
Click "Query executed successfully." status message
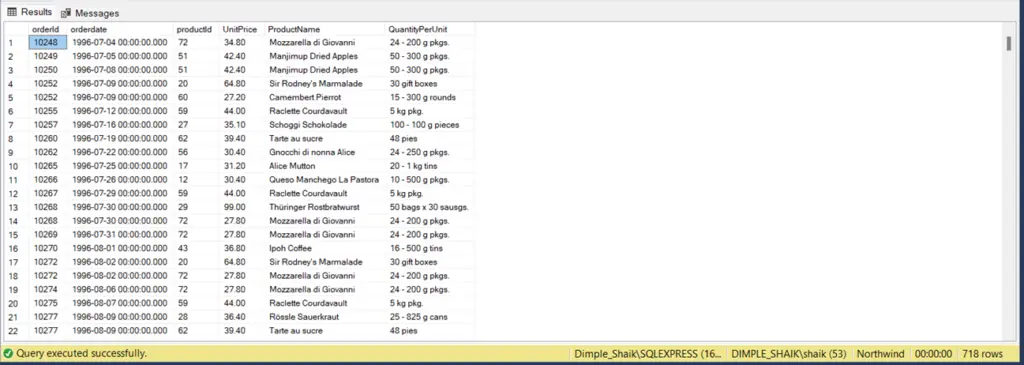pyautogui.click(x=82, y=353)
